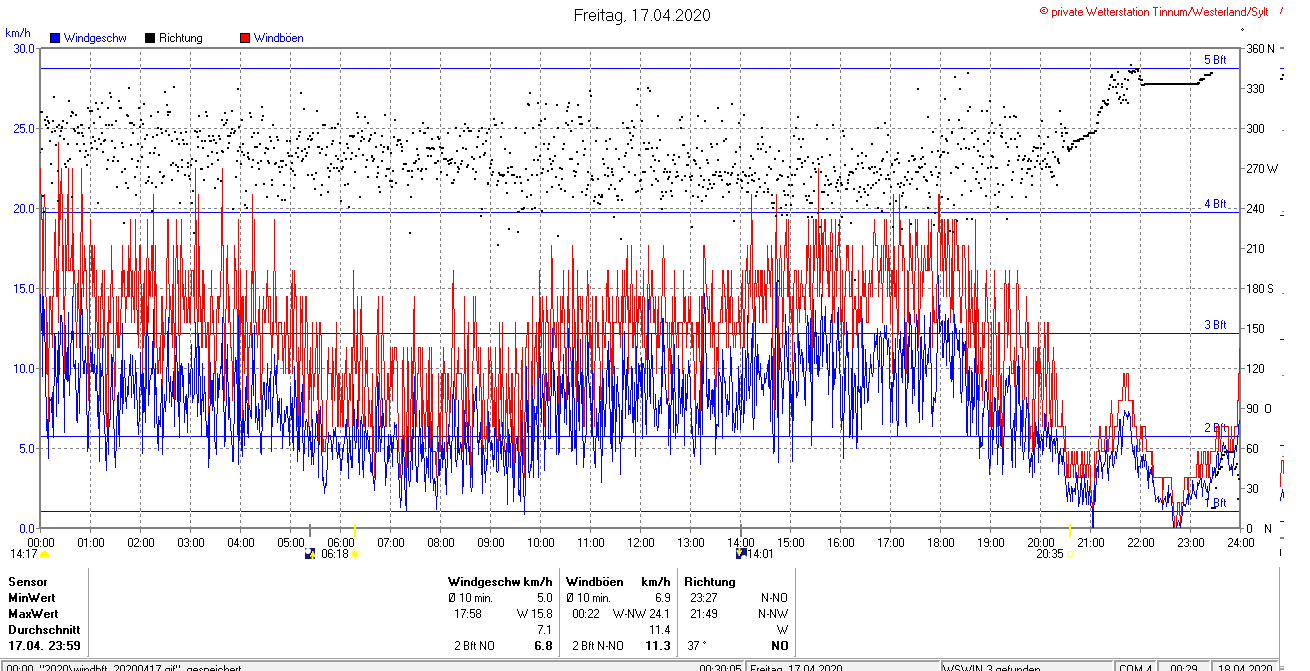Click the 360 N direction axis label
Viewport: 1310px width, 671px height.
pyautogui.click(x=1261, y=48)
